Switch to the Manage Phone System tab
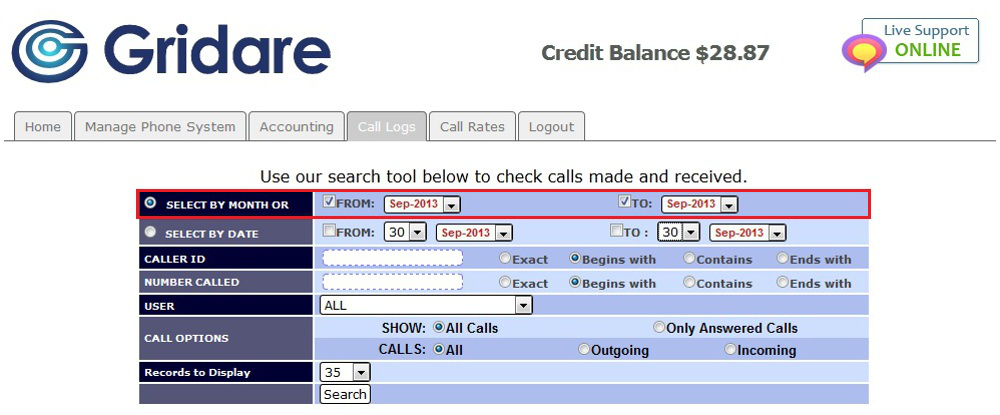1000x415 pixels. 160,127
